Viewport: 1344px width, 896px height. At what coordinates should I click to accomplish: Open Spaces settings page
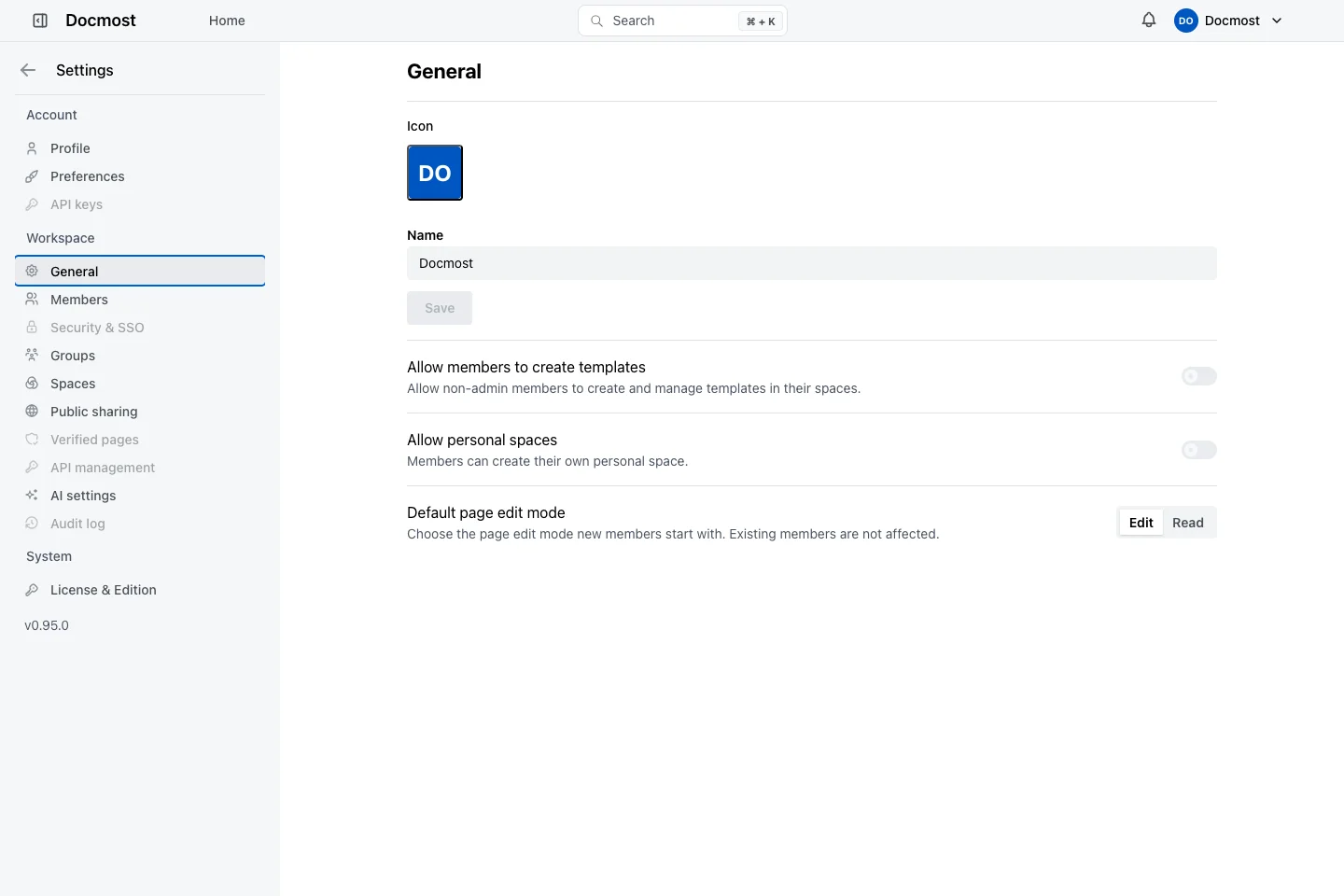[140, 384]
